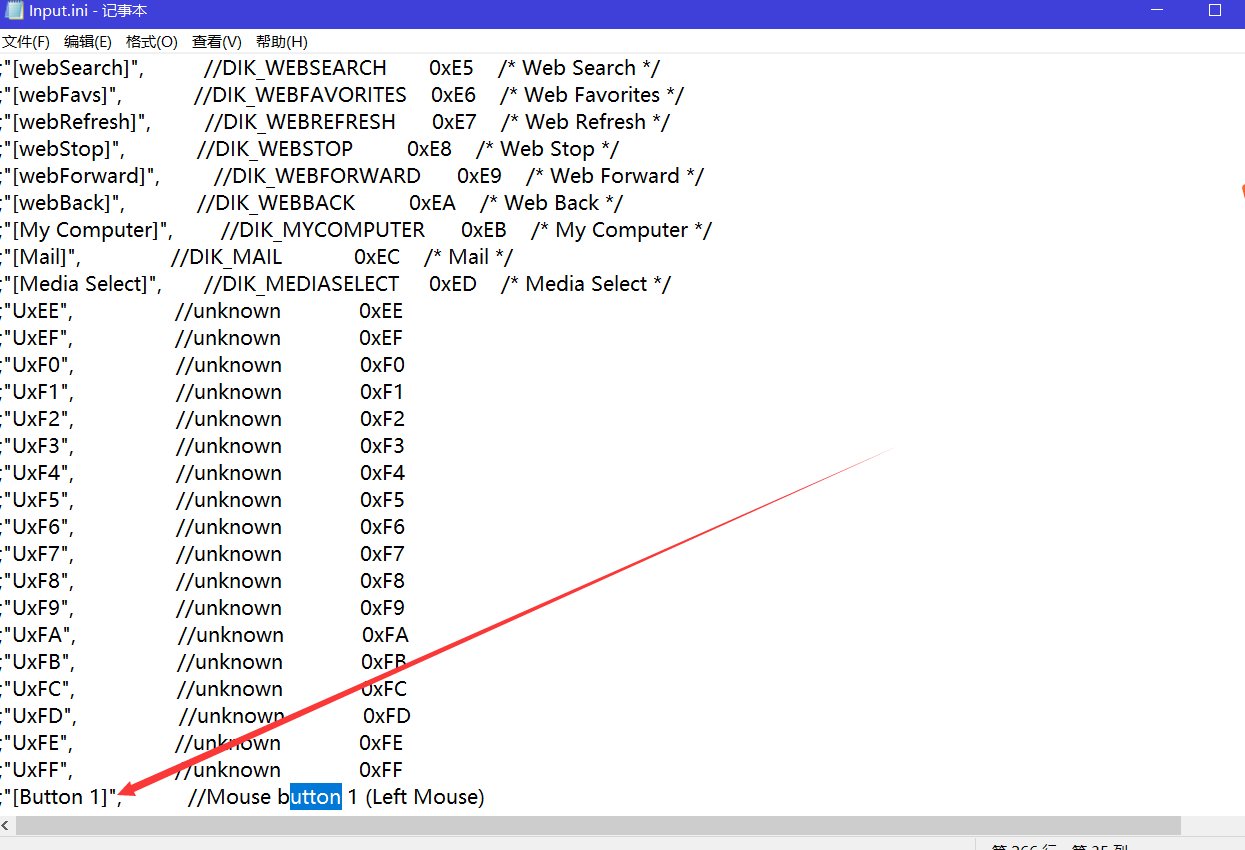Click the horizontal scrollbar thumb
The height and width of the screenshot is (850, 1245).
tap(598, 826)
